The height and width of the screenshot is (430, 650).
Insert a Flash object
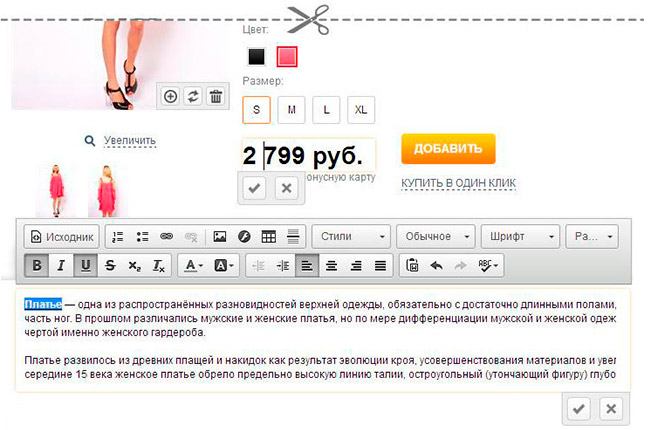click(x=244, y=237)
